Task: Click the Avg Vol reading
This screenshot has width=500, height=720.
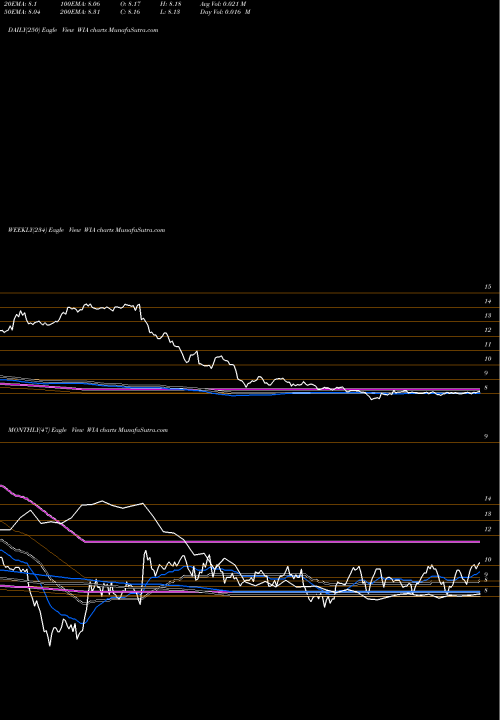Action: click(223, 4)
